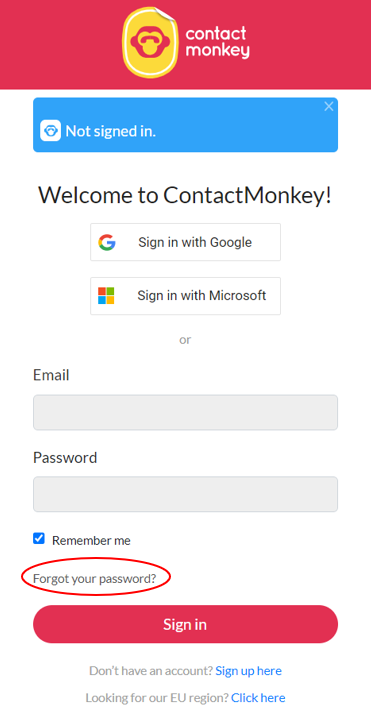The image size is (371, 713).
Task: Click the Google G icon
Action: (107, 242)
